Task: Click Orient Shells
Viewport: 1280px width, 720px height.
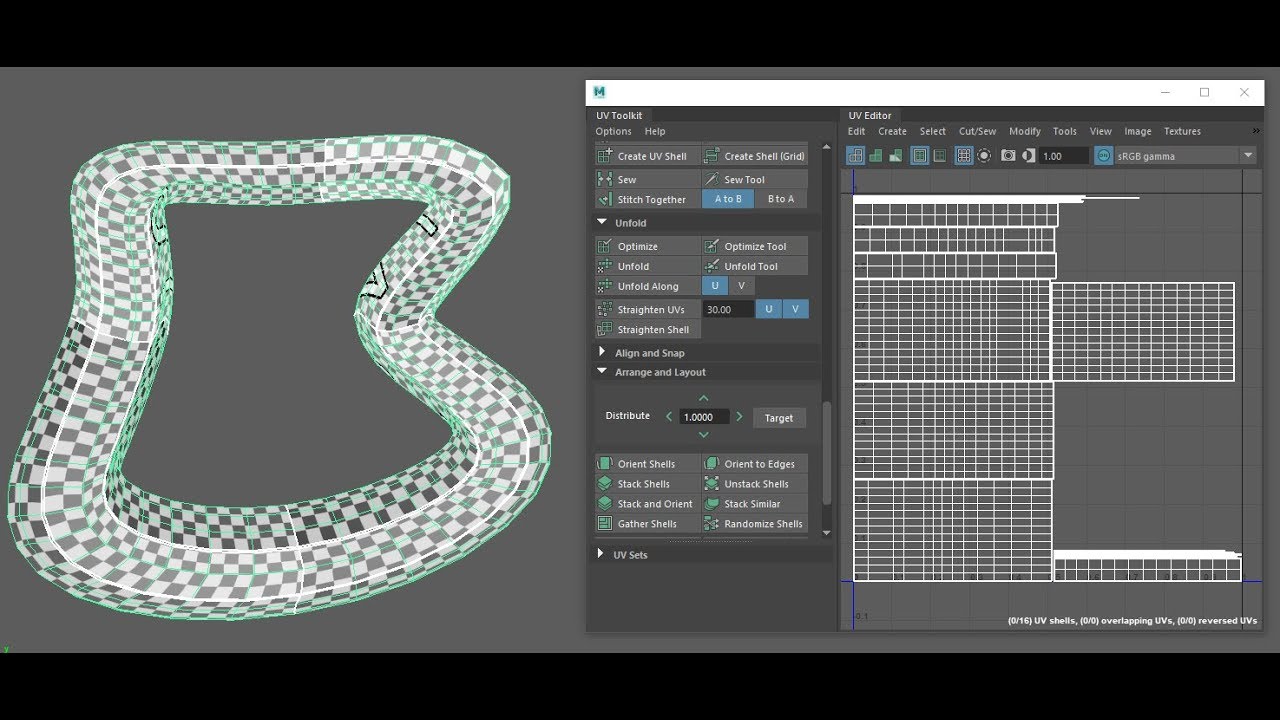Action: [648, 464]
